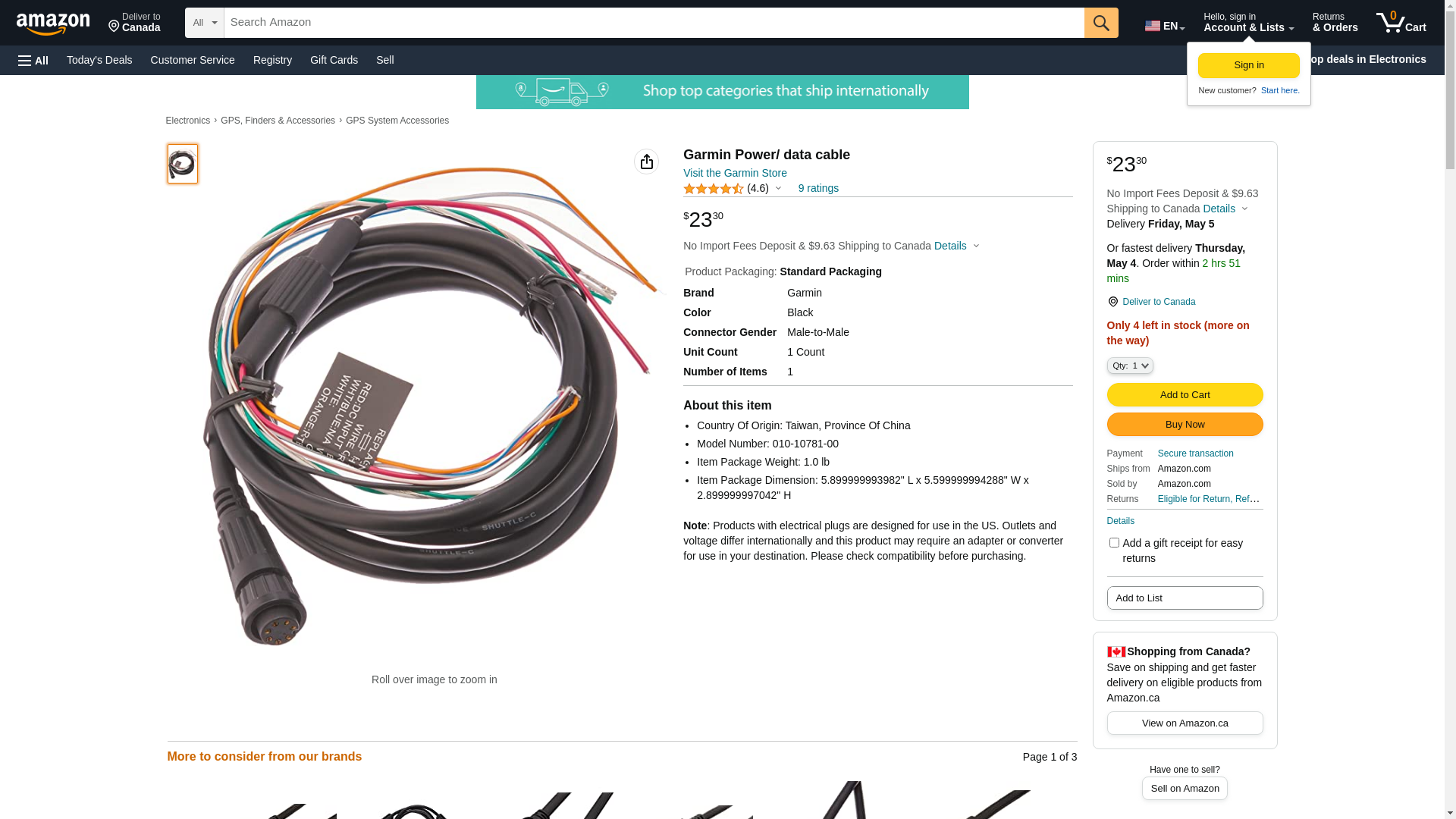Open the All hamburger menu
Image resolution: width=1456 pixels, height=819 pixels.
[x=33, y=61]
